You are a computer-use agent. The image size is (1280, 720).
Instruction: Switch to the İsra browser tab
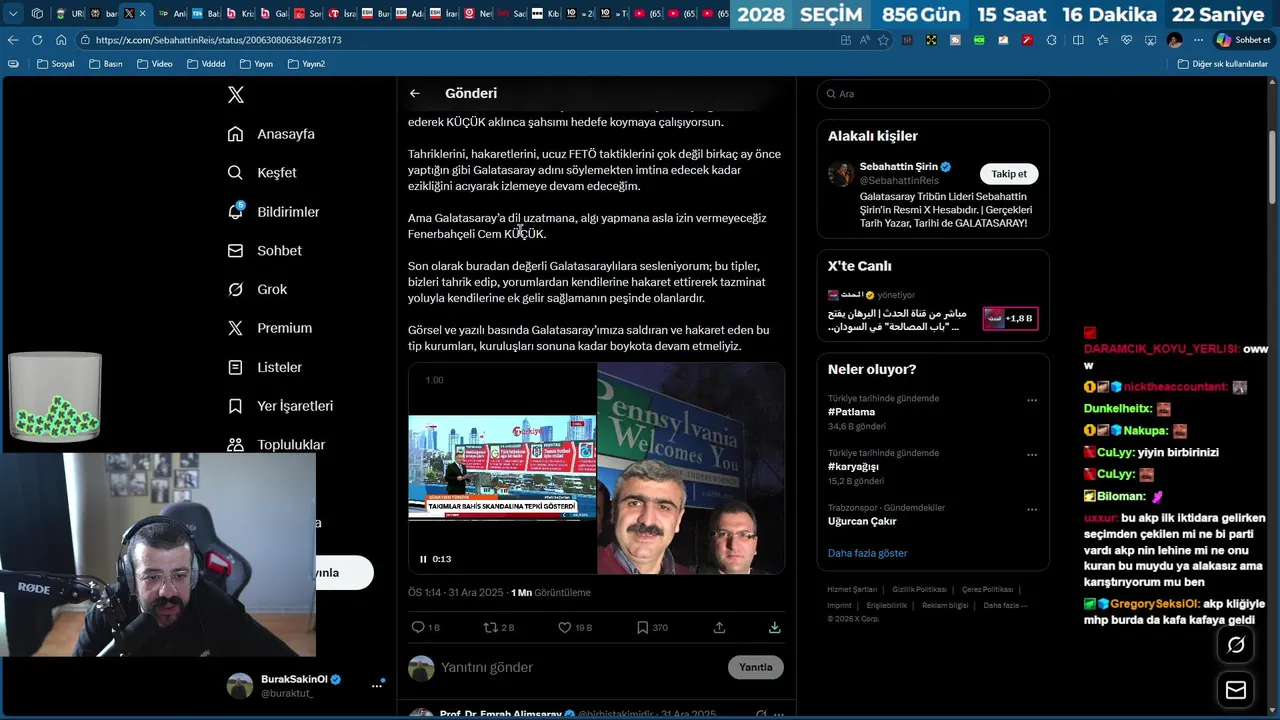point(343,14)
